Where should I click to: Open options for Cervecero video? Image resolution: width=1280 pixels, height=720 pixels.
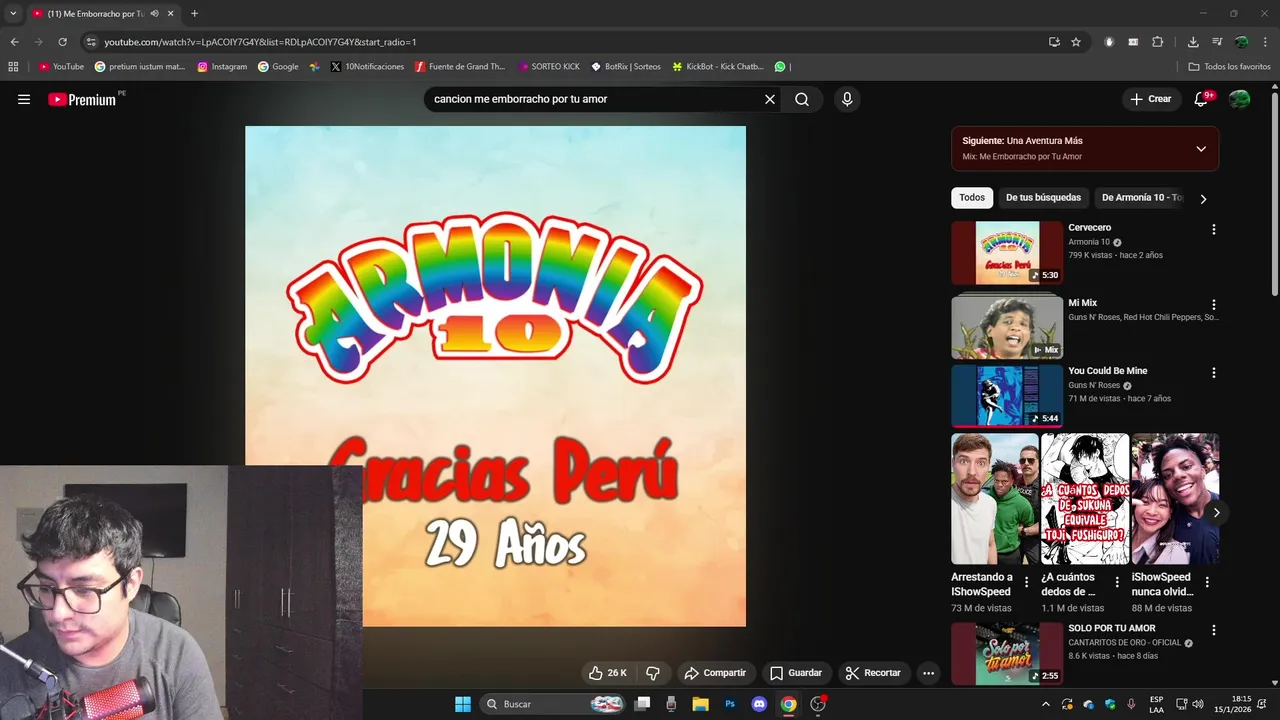[x=1214, y=229]
